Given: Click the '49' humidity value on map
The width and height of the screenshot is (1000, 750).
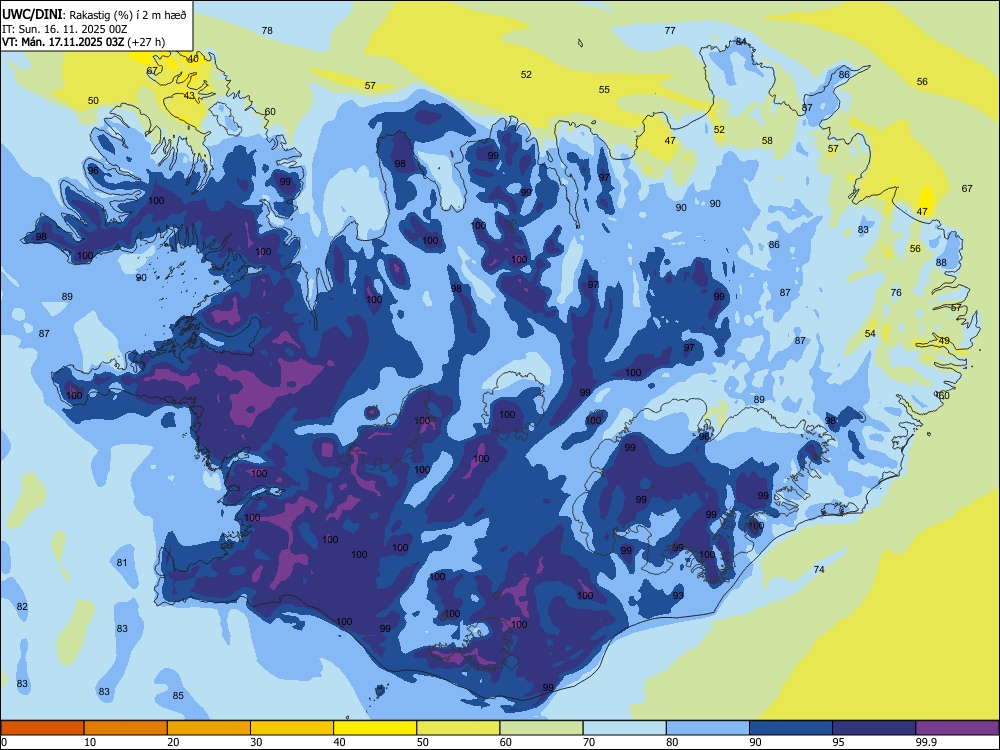Looking at the screenshot, I should pyautogui.click(x=945, y=341).
